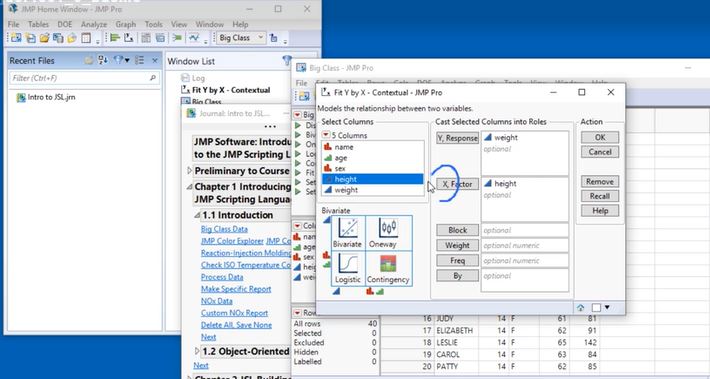This screenshot has width=710, height=379.
Task: Open the small black arrow menu at dialog bottom right
Action: [607, 308]
